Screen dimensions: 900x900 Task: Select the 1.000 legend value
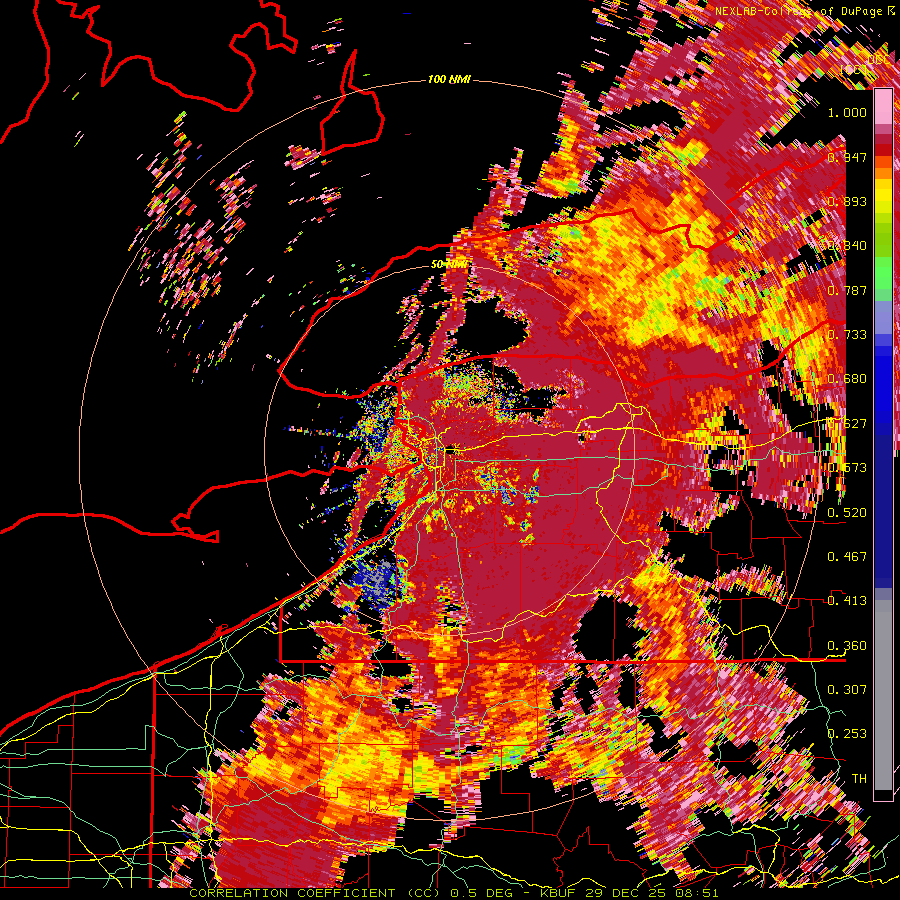pos(847,112)
